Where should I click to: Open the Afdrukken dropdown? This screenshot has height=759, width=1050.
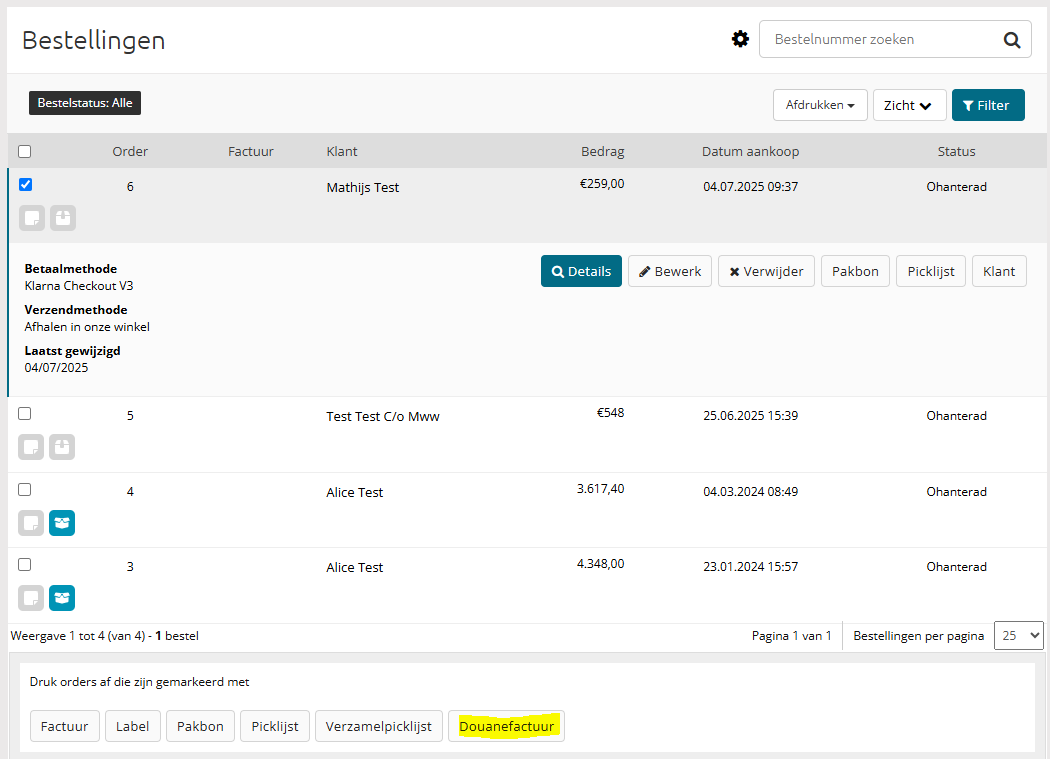tap(820, 105)
